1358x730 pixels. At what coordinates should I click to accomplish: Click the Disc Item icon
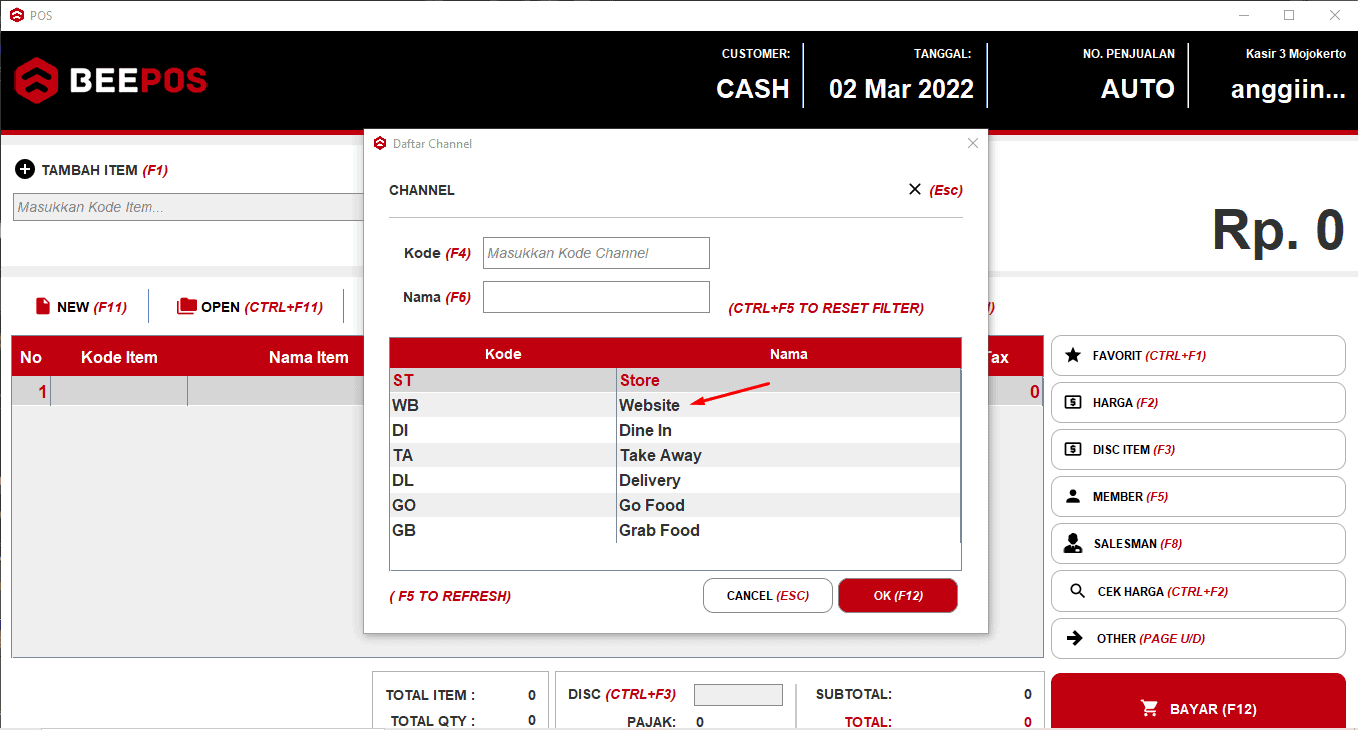click(1073, 449)
